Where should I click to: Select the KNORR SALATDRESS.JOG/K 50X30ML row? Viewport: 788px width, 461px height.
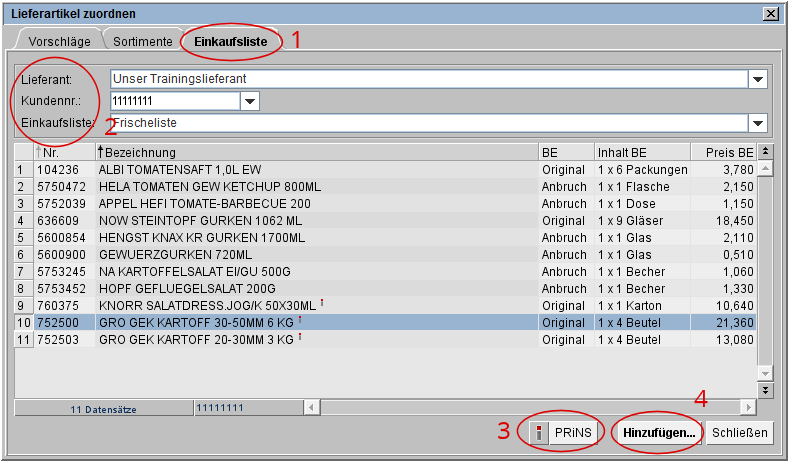tap(315, 305)
